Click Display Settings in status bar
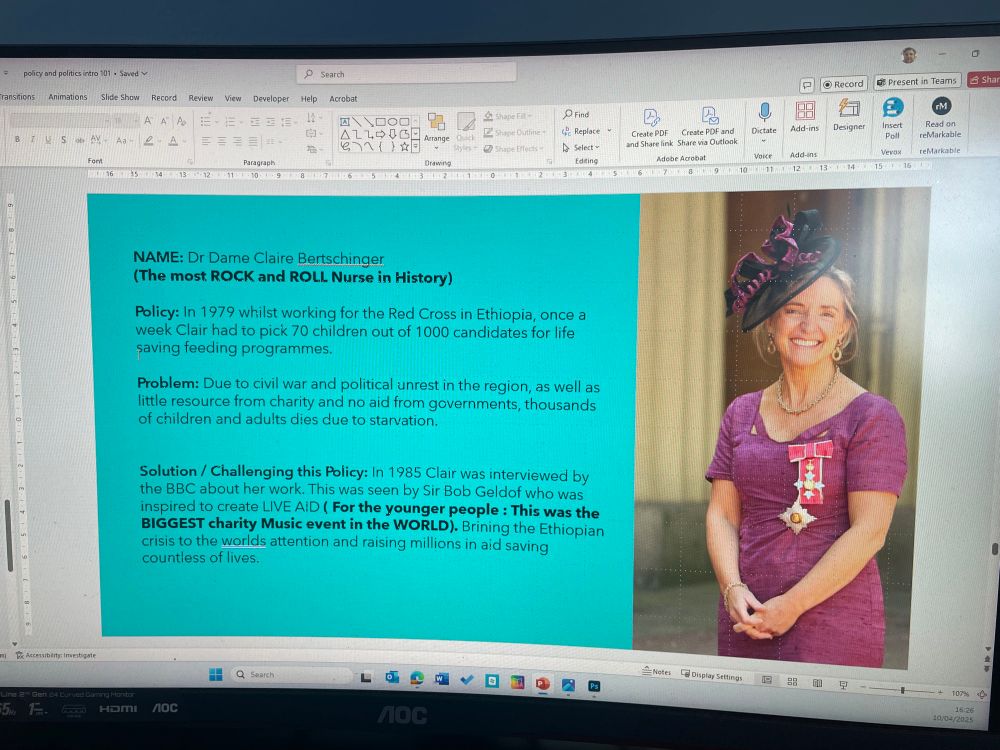The height and width of the screenshot is (750, 1000). 712,675
